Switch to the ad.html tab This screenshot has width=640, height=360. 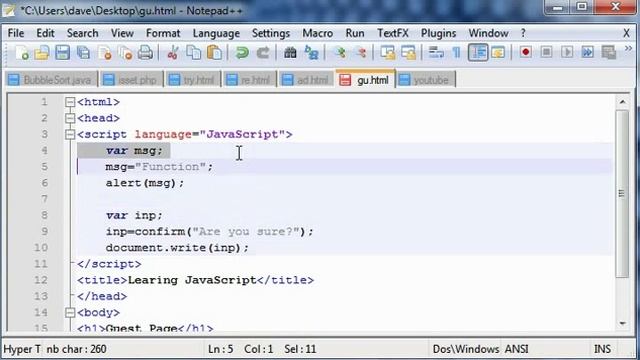pyautogui.click(x=306, y=80)
